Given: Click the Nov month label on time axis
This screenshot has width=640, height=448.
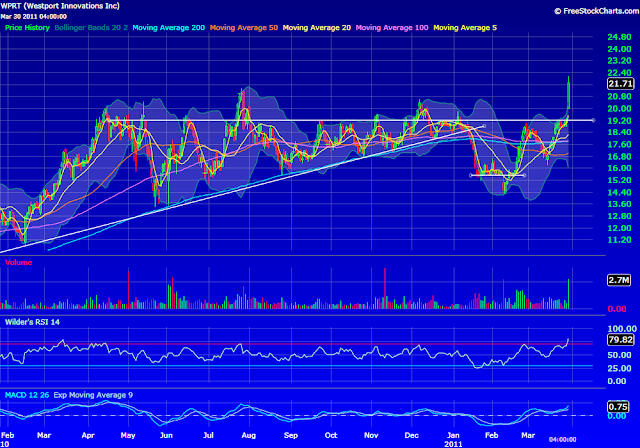Looking at the screenshot, I should tap(371, 435).
